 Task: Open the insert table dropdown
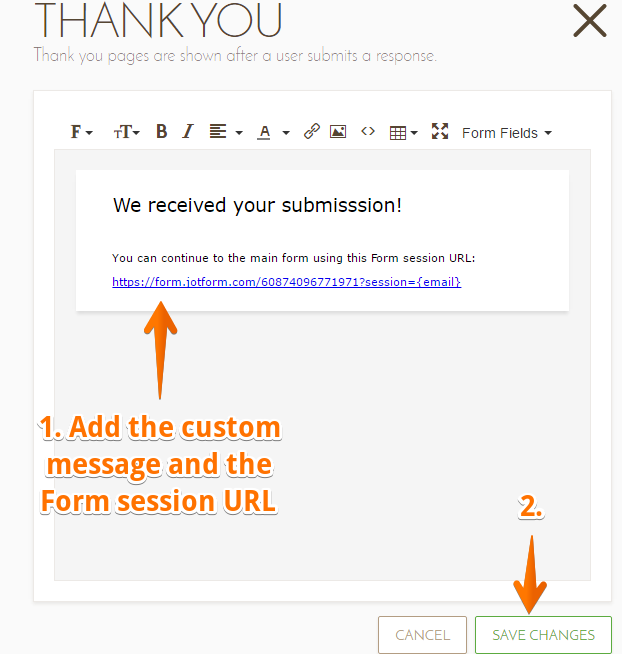click(x=403, y=132)
